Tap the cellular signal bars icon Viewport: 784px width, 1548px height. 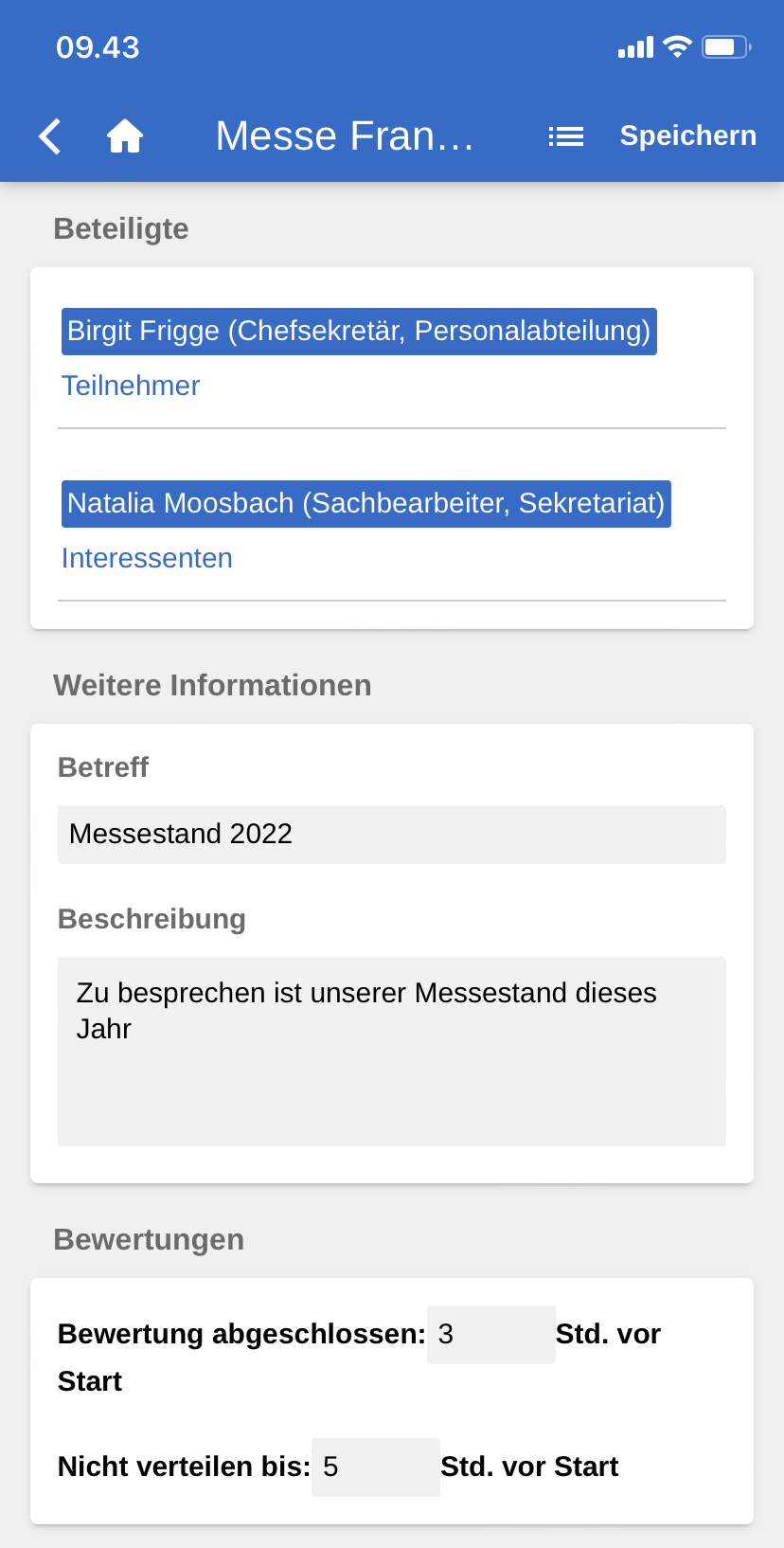click(x=635, y=47)
